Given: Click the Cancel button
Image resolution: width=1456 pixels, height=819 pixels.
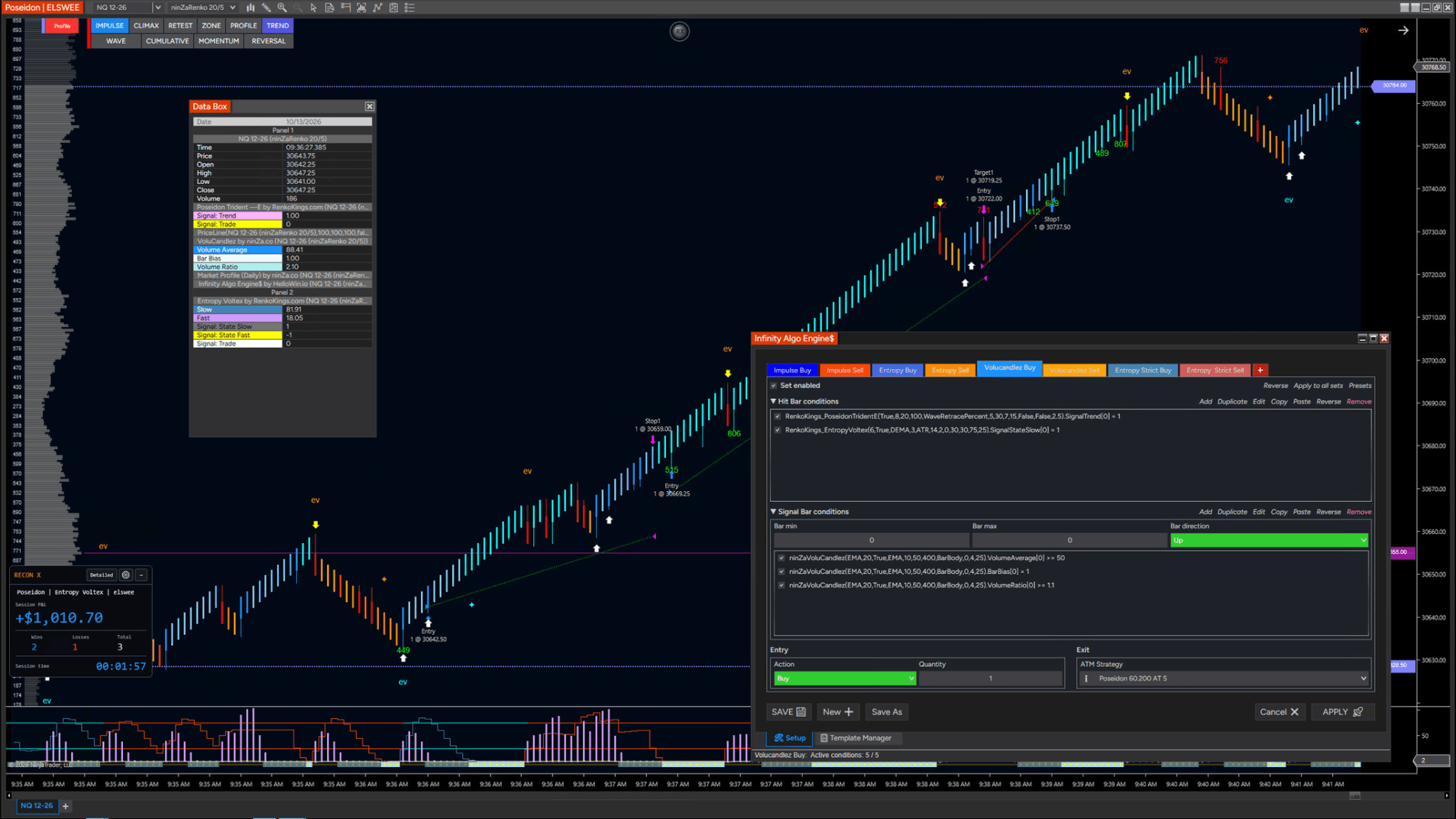Looking at the screenshot, I should (1279, 712).
